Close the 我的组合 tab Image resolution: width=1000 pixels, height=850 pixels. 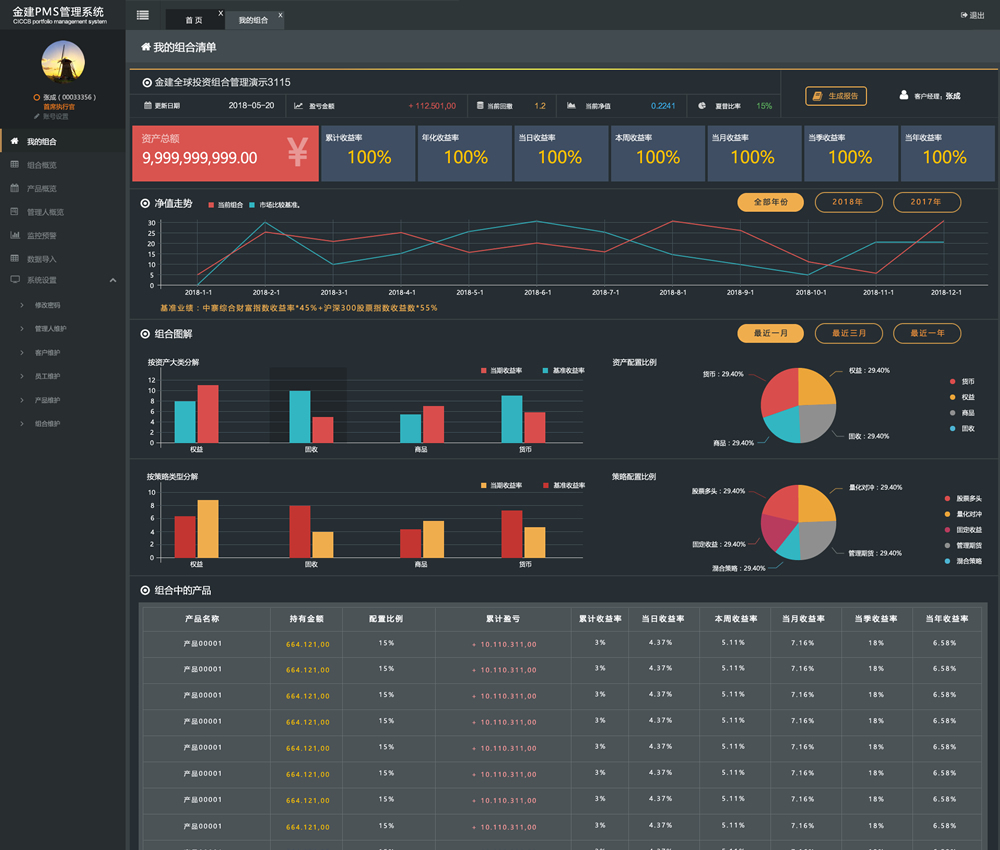[x=279, y=15]
